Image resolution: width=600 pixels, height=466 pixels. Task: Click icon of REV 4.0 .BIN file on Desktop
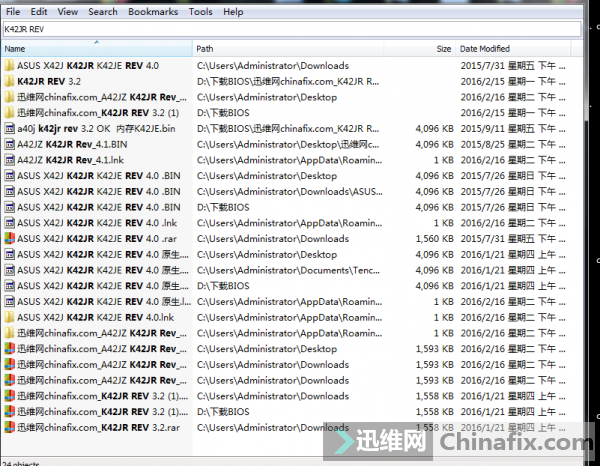tap(10, 176)
